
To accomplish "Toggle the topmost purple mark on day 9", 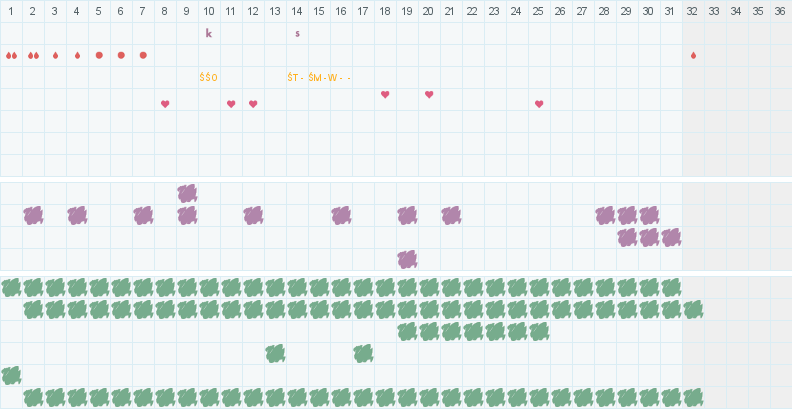I will pyautogui.click(x=187, y=193).
